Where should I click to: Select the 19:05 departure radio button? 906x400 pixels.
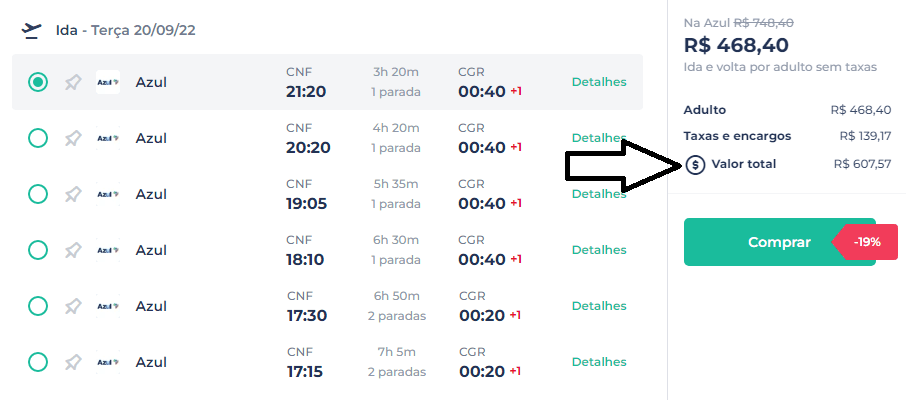pos(38,194)
